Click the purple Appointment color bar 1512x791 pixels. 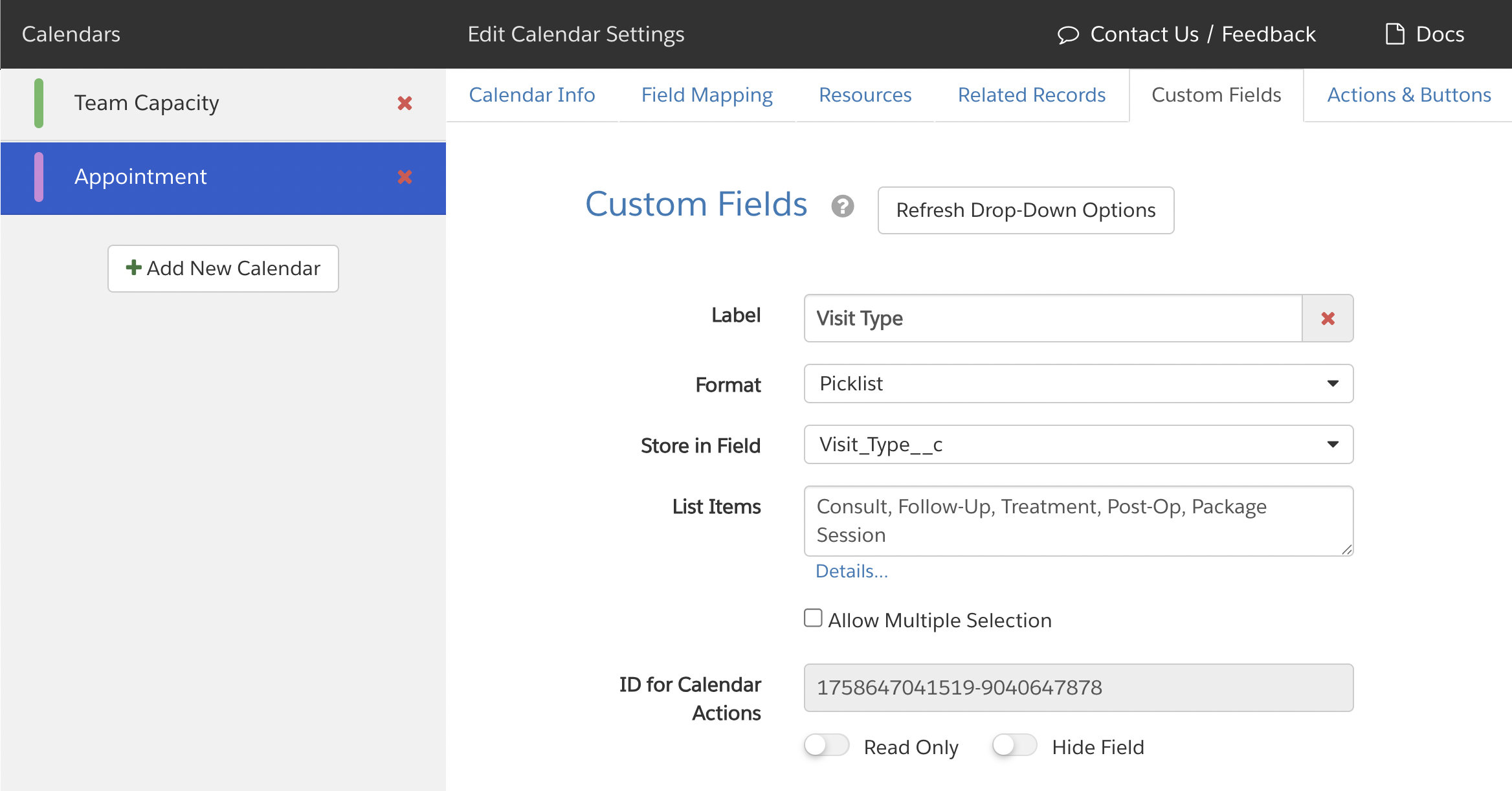[x=39, y=177]
